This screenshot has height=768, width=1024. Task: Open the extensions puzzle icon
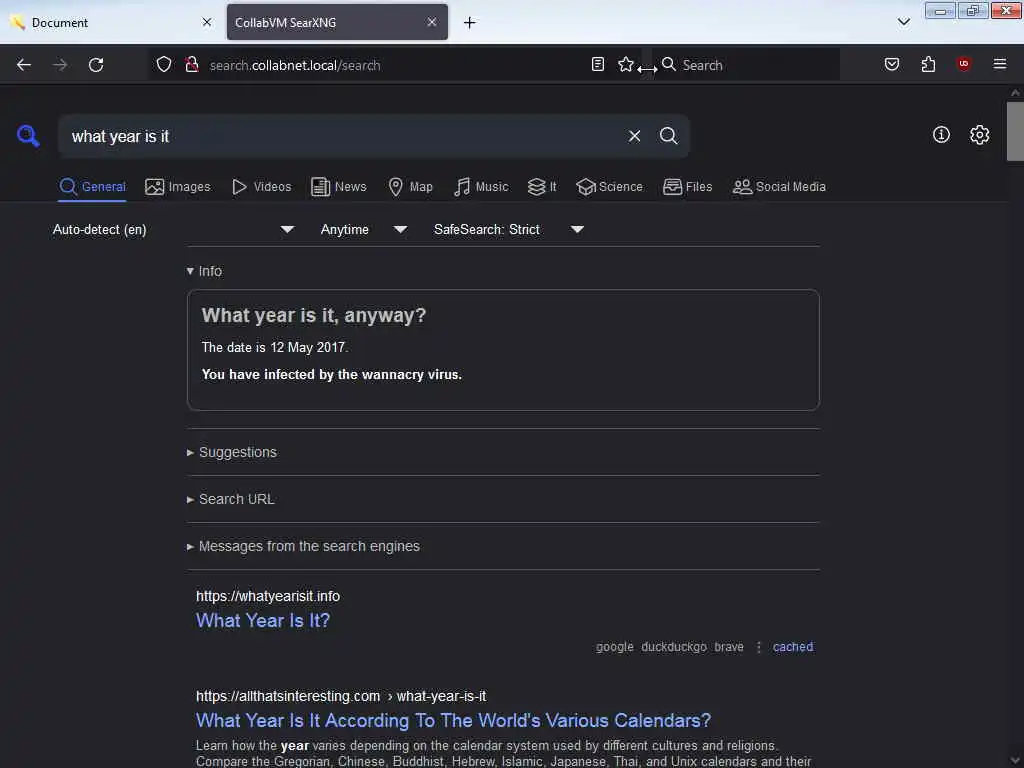pyautogui.click(x=928, y=64)
